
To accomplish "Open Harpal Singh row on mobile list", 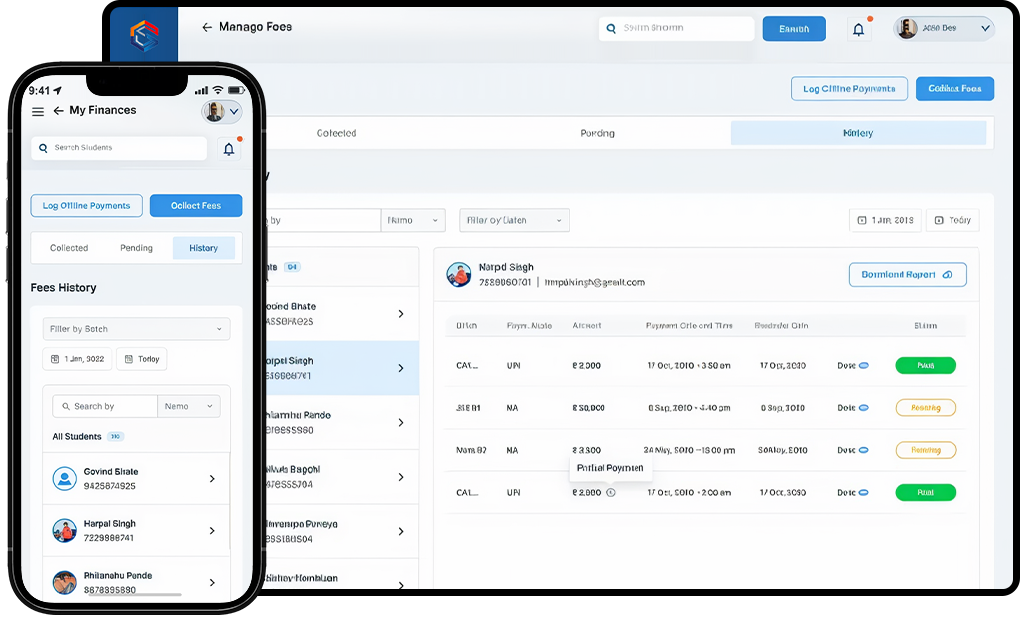I will click(x=136, y=531).
